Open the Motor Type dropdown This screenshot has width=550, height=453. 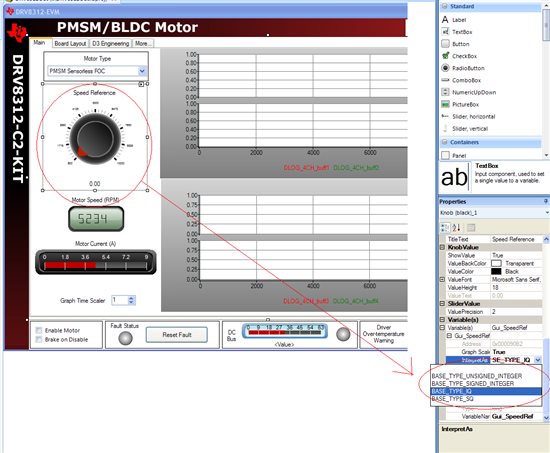[x=142, y=71]
